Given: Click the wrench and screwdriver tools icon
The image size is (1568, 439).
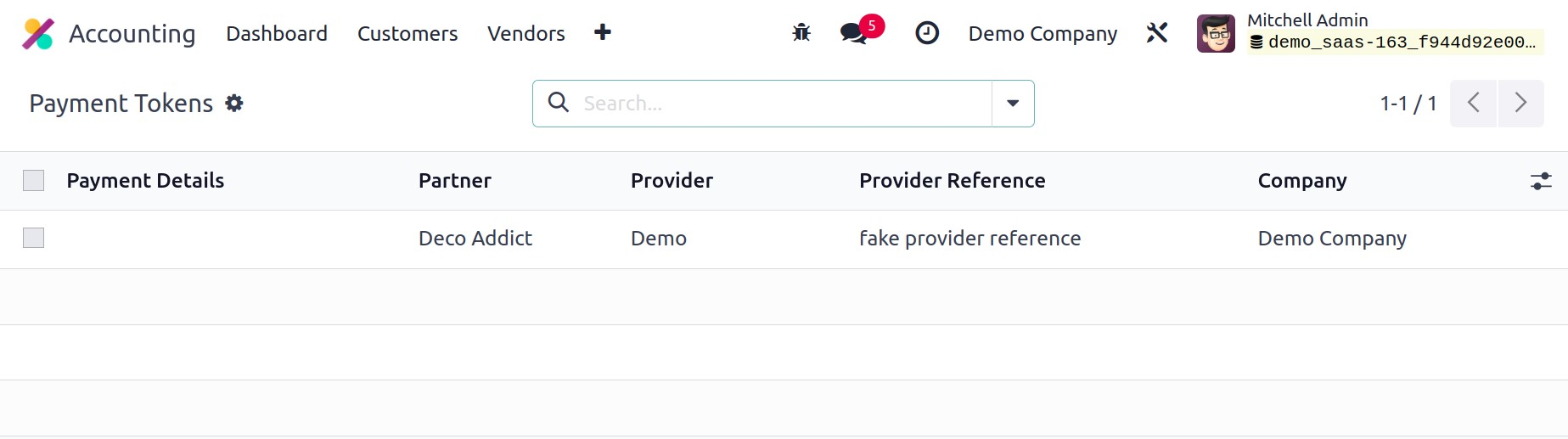Looking at the screenshot, I should [x=1157, y=33].
